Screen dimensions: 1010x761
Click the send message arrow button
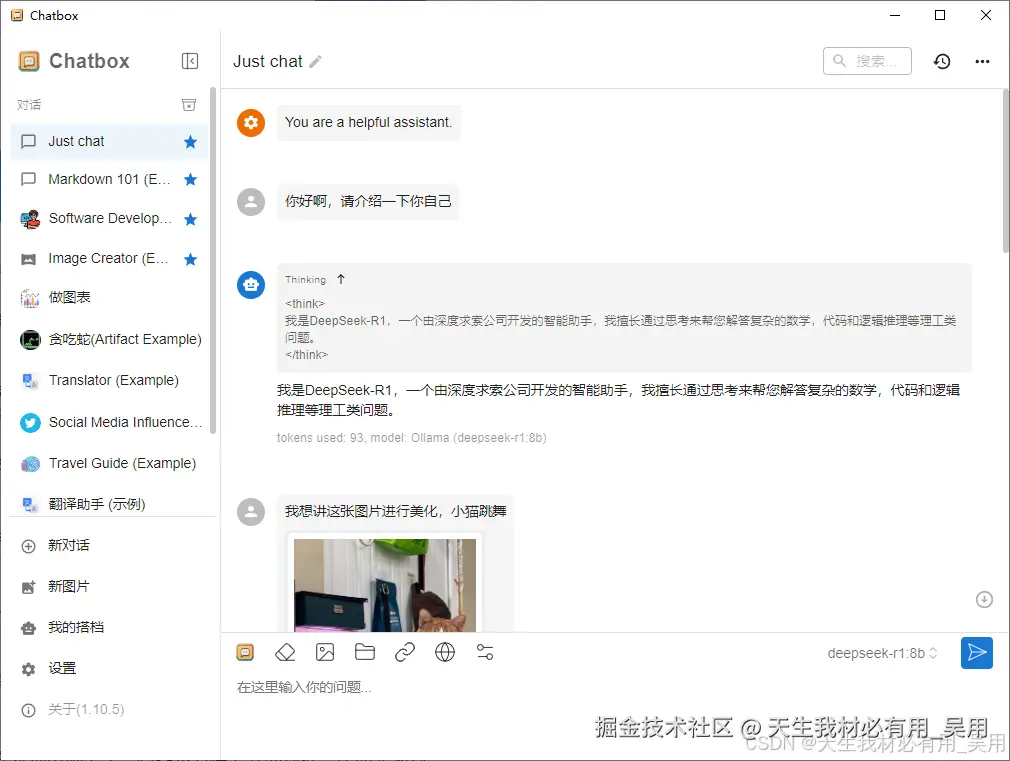coord(977,652)
